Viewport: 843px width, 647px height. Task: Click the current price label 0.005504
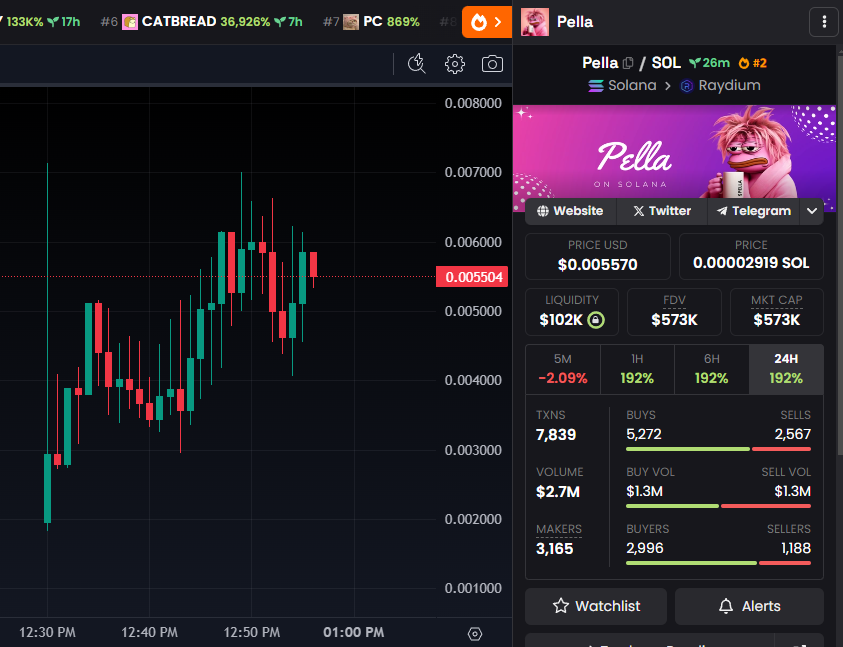point(472,277)
